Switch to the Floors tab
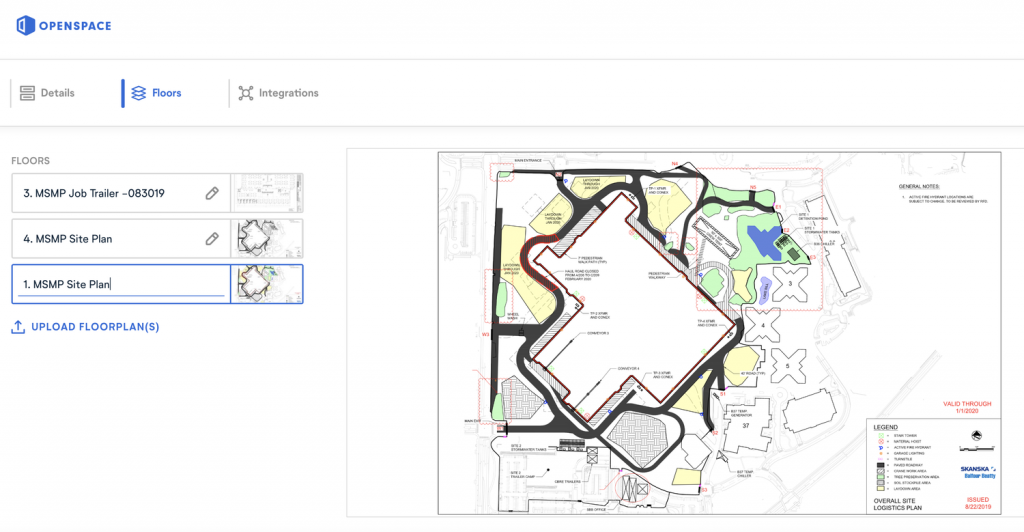1024x532 pixels. [x=166, y=93]
